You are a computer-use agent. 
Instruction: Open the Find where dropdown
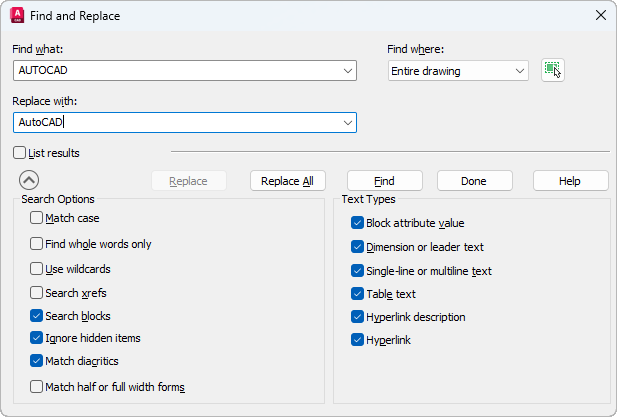click(x=519, y=71)
